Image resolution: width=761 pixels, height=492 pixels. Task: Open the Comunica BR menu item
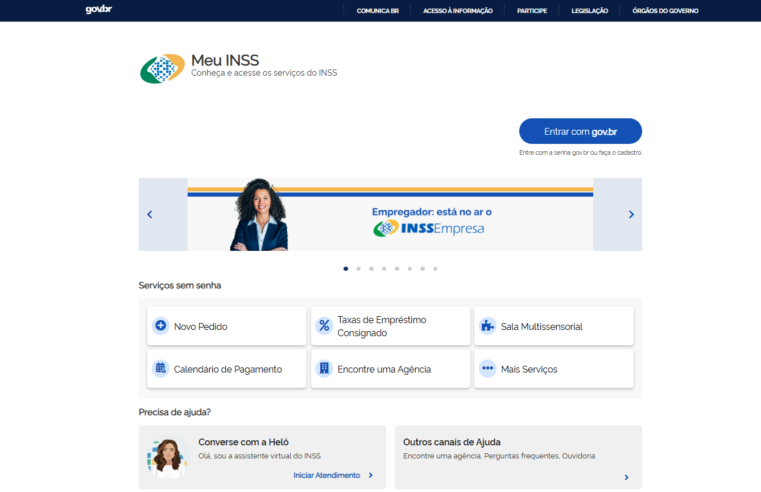[x=378, y=11]
